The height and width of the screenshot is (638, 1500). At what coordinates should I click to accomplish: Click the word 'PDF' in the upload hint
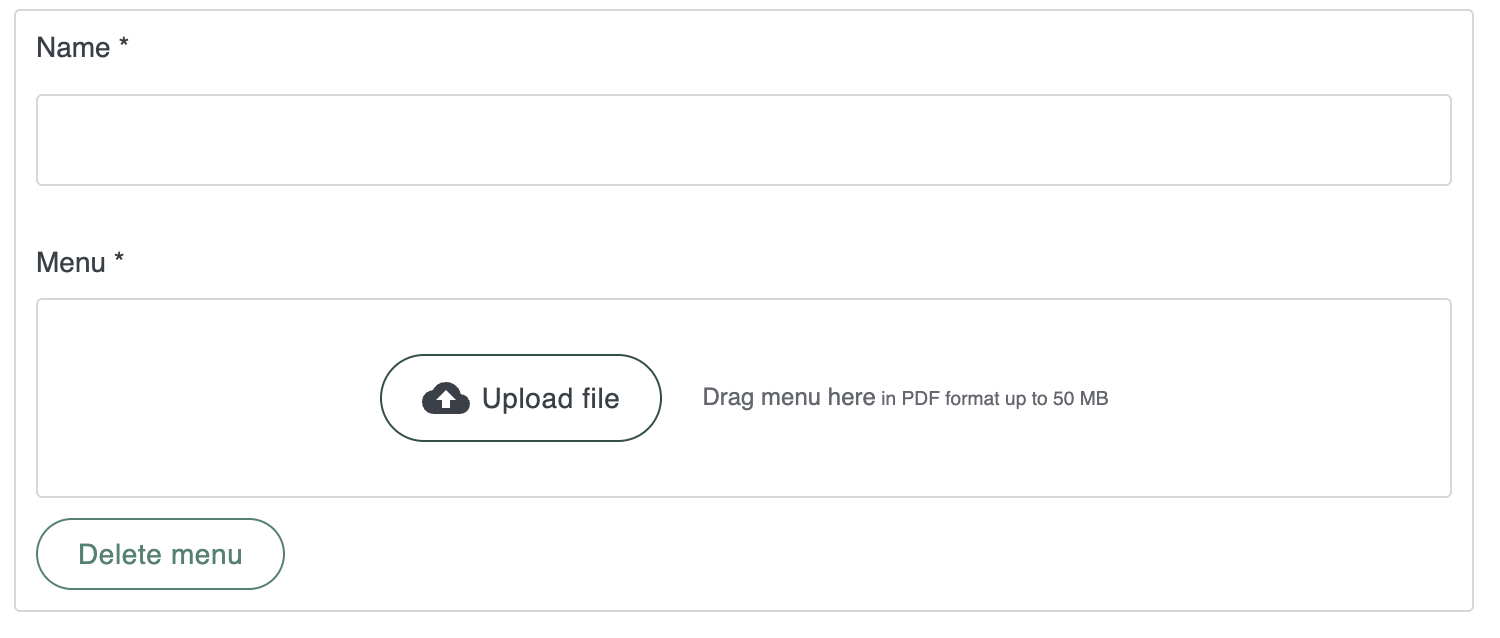click(921, 399)
